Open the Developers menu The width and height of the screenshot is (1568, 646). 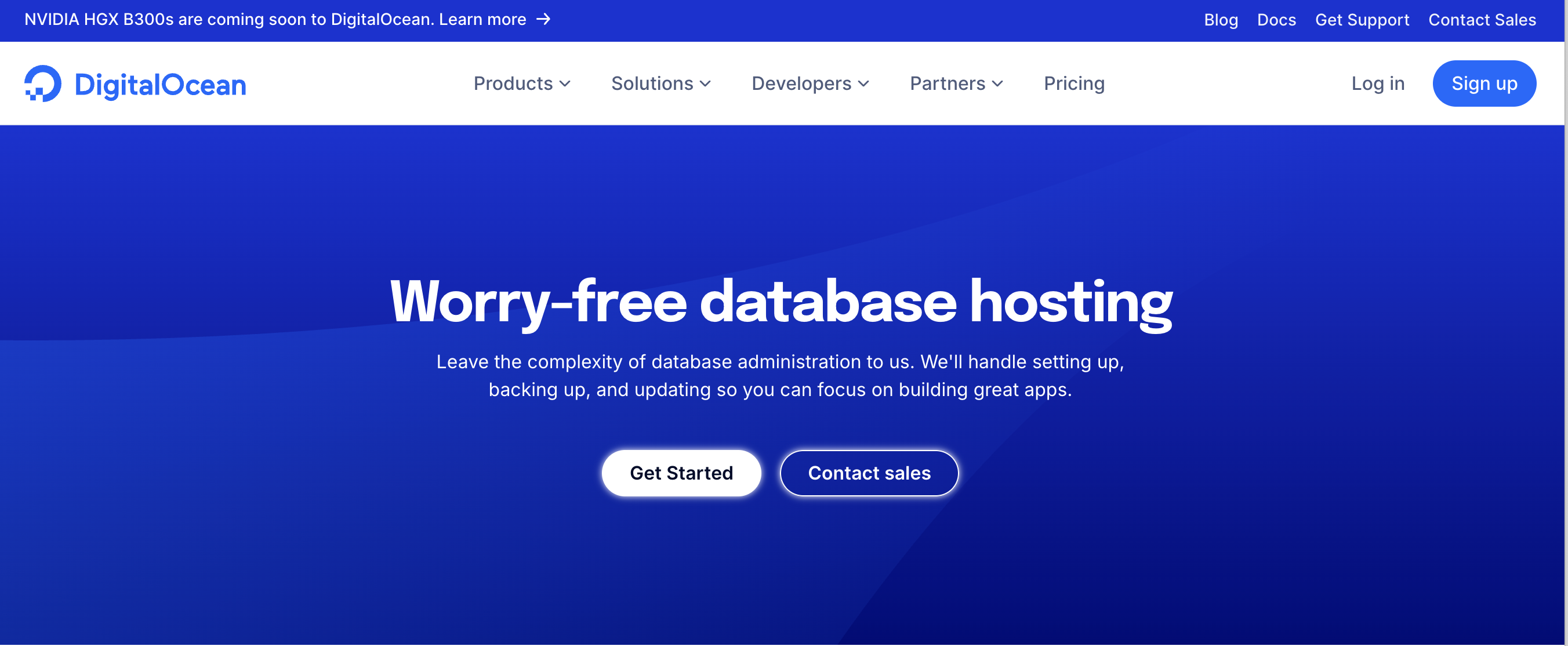(x=801, y=84)
